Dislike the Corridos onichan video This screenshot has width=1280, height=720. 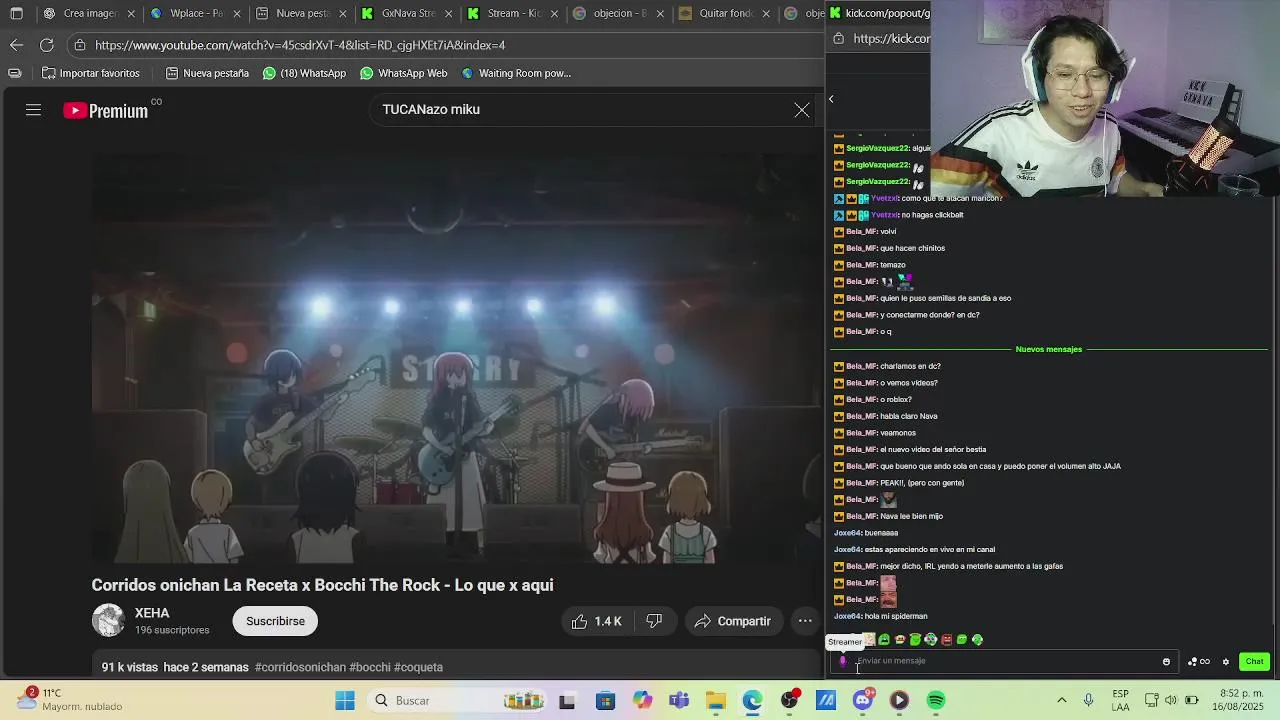tap(654, 621)
